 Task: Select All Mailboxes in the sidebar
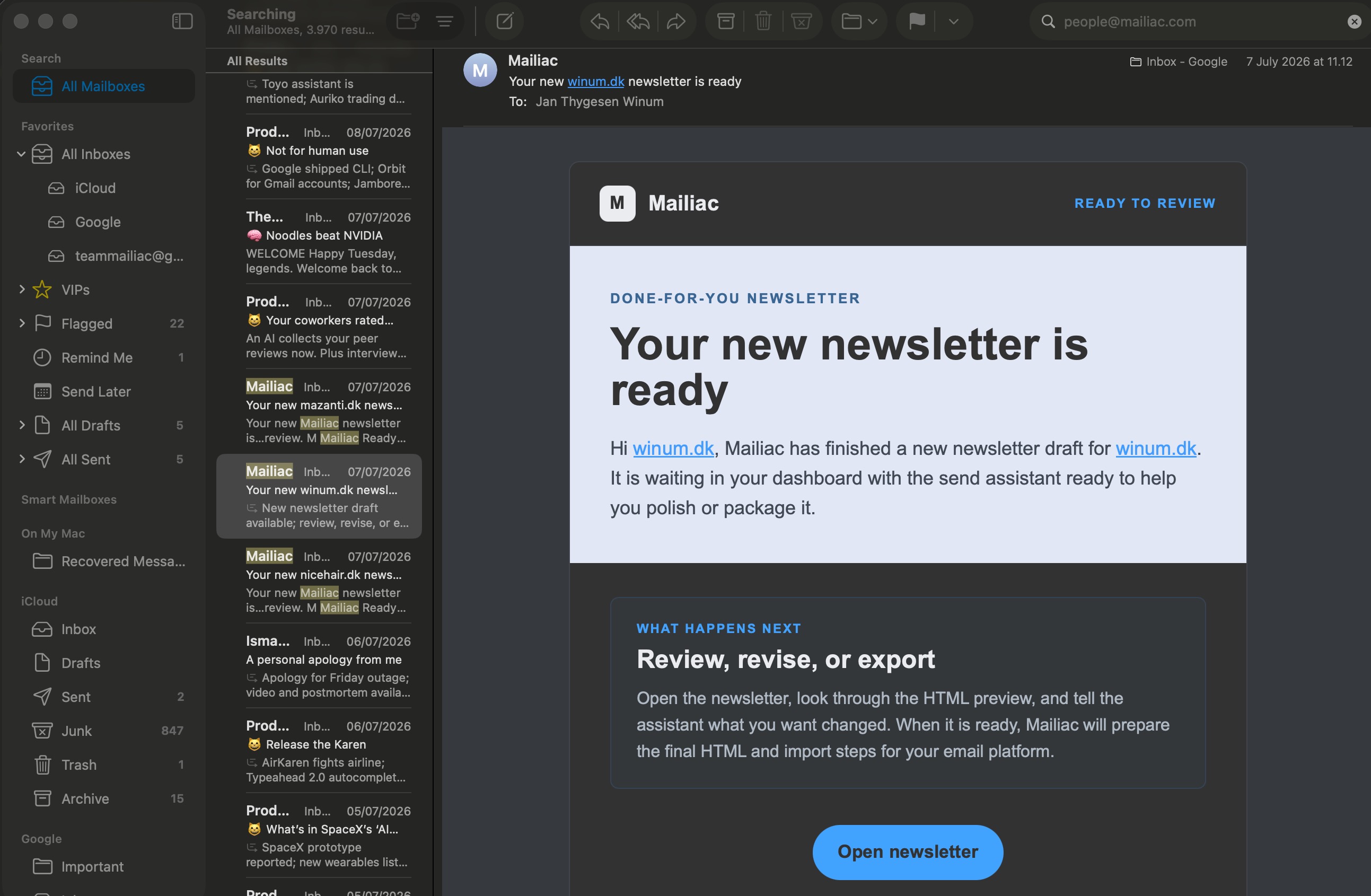104,86
